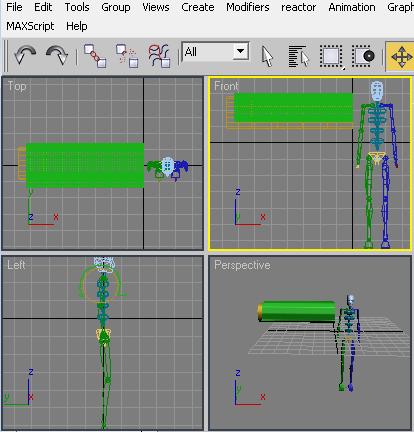Activate the Select and Link tool
Screen dimensions: 414x432
click(95, 56)
